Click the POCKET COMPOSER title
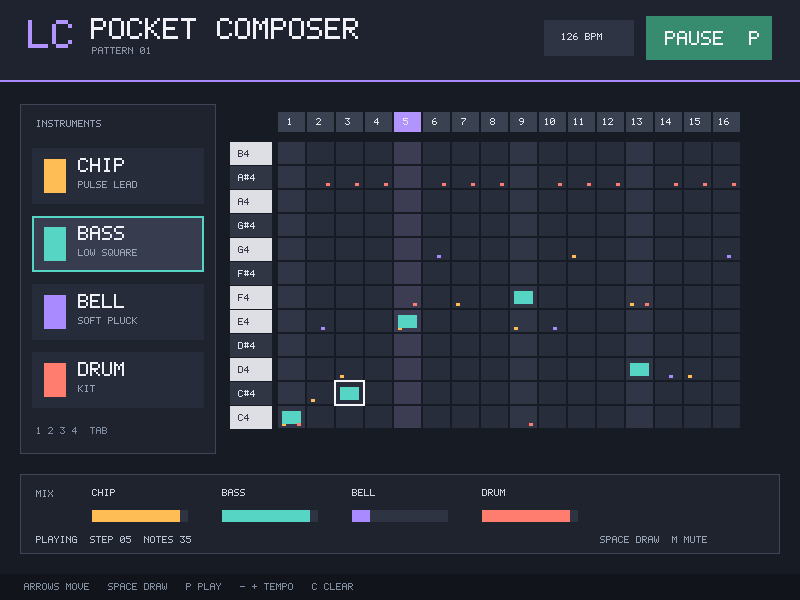The image size is (800, 600). [224, 29]
